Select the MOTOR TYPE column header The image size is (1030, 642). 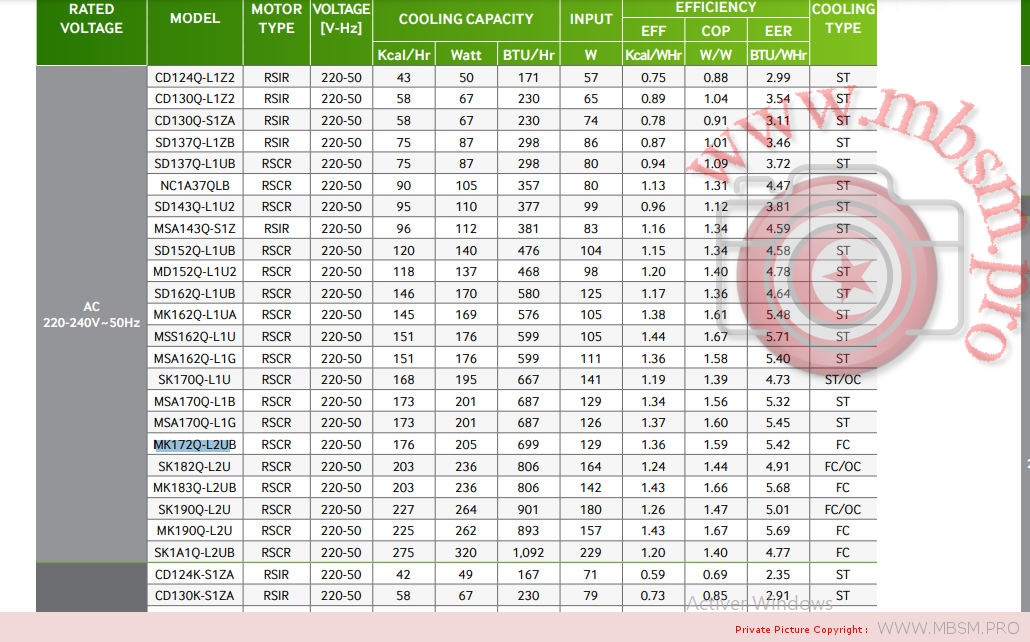click(277, 19)
